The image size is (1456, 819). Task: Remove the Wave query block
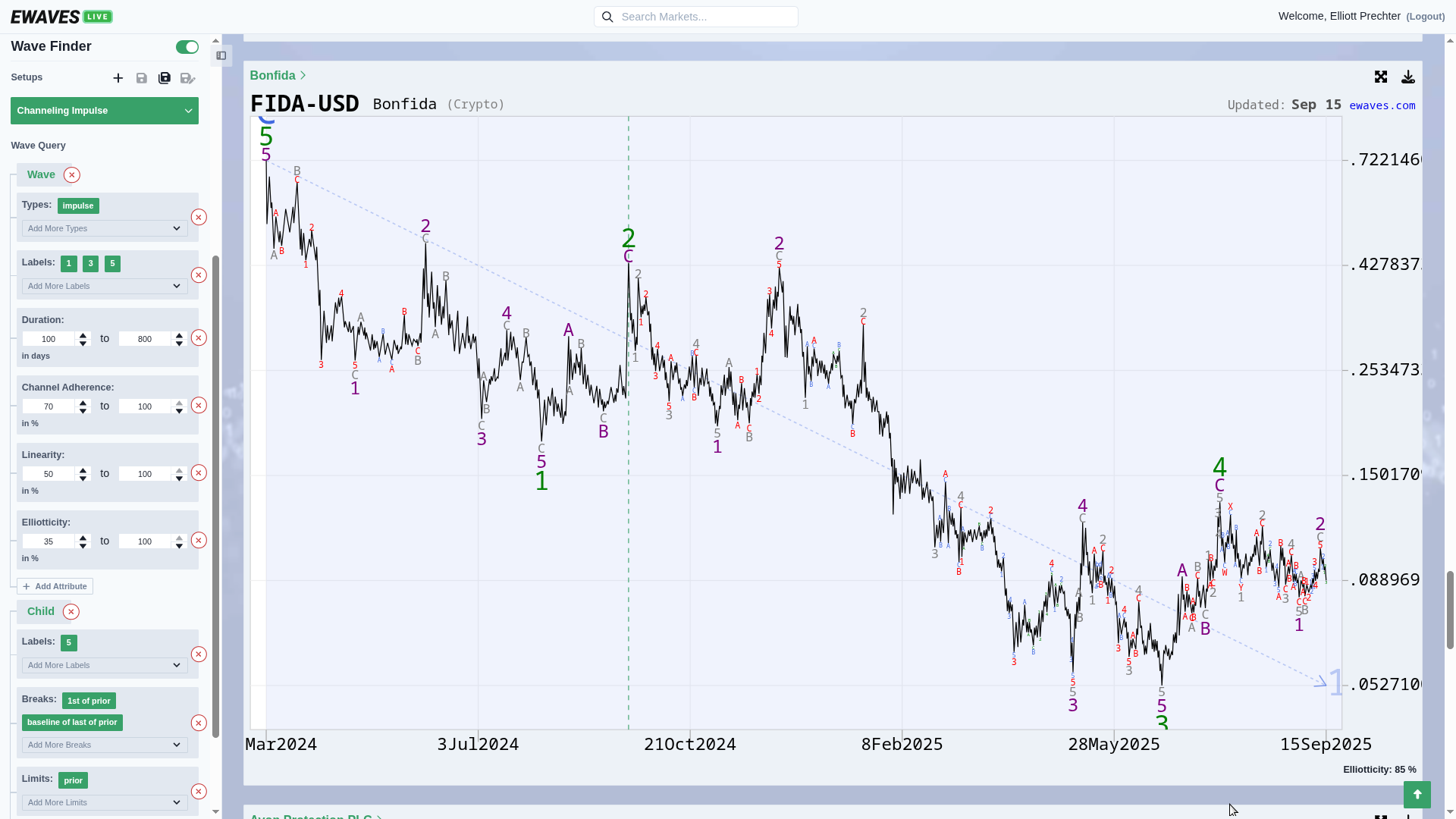click(x=72, y=175)
